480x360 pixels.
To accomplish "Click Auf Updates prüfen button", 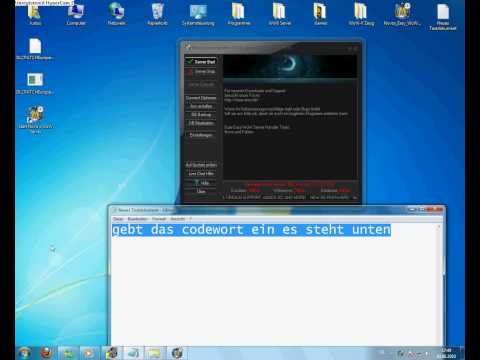I will 201,165.
